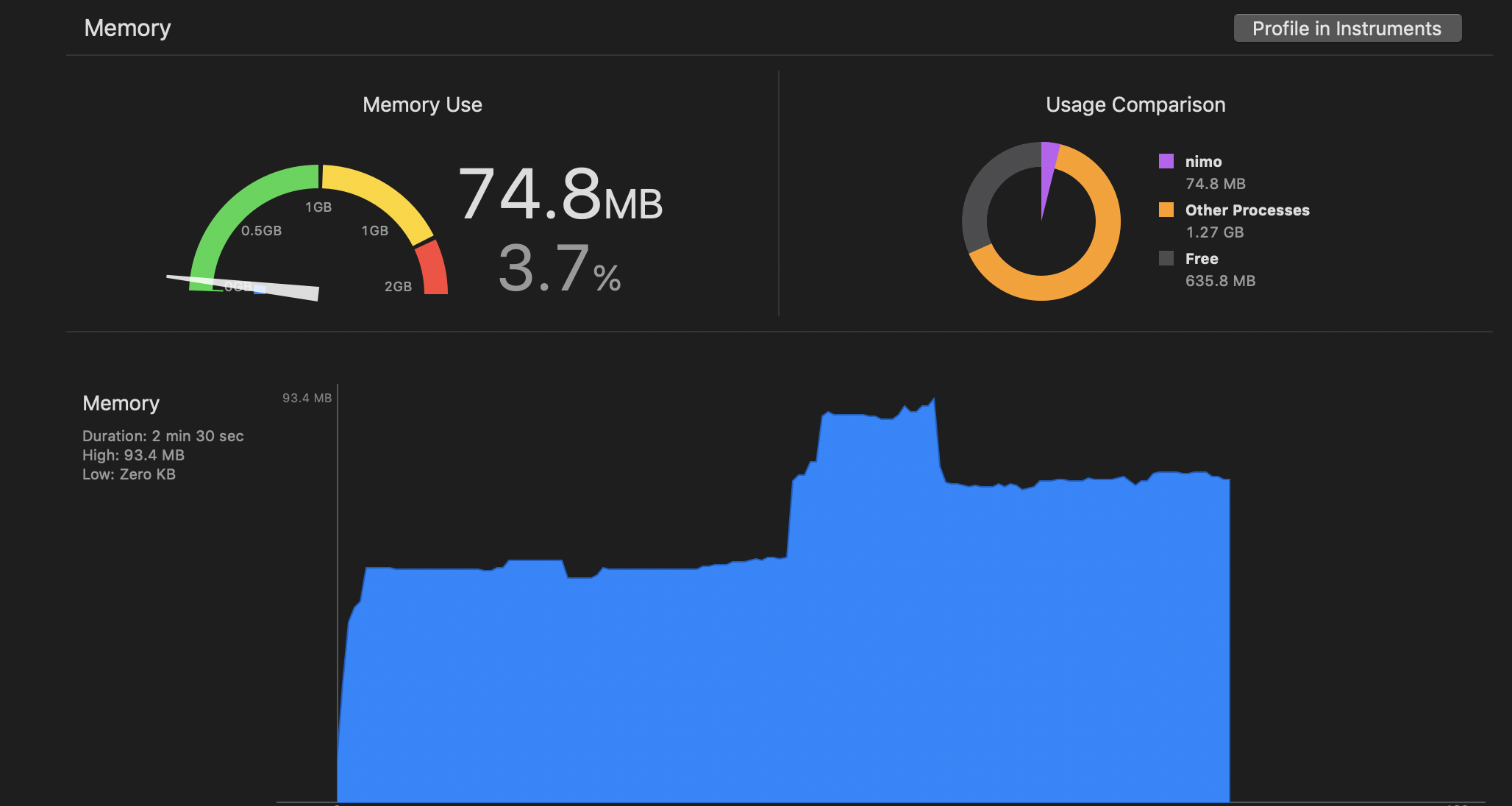
Task: Click the Usage Comparison heading
Action: click(x=1135, y=105)
